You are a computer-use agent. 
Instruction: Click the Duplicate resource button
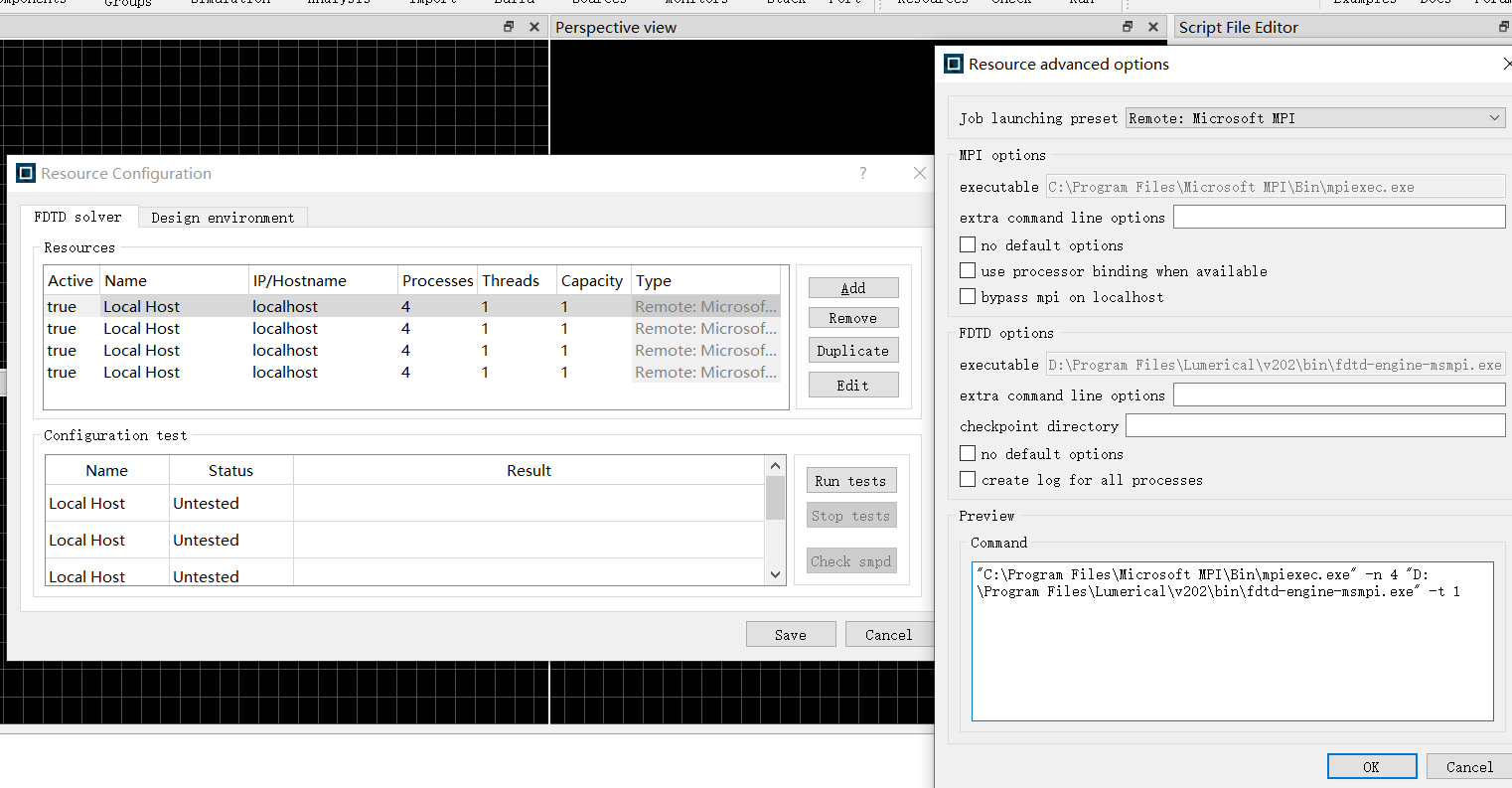pyautogui.click(x=852, y=351)
